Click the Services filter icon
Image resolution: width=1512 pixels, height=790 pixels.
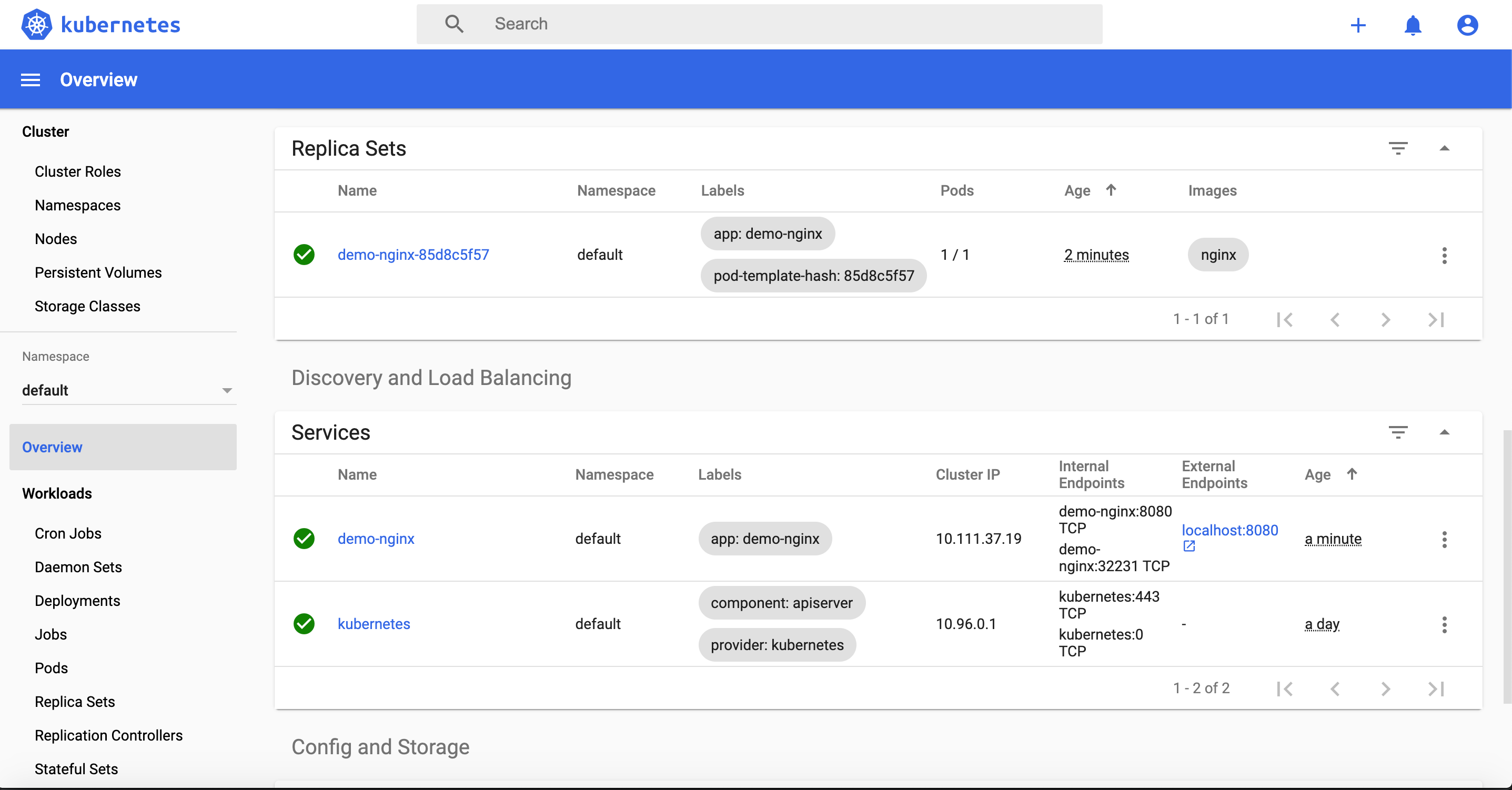click(1397, 432)
